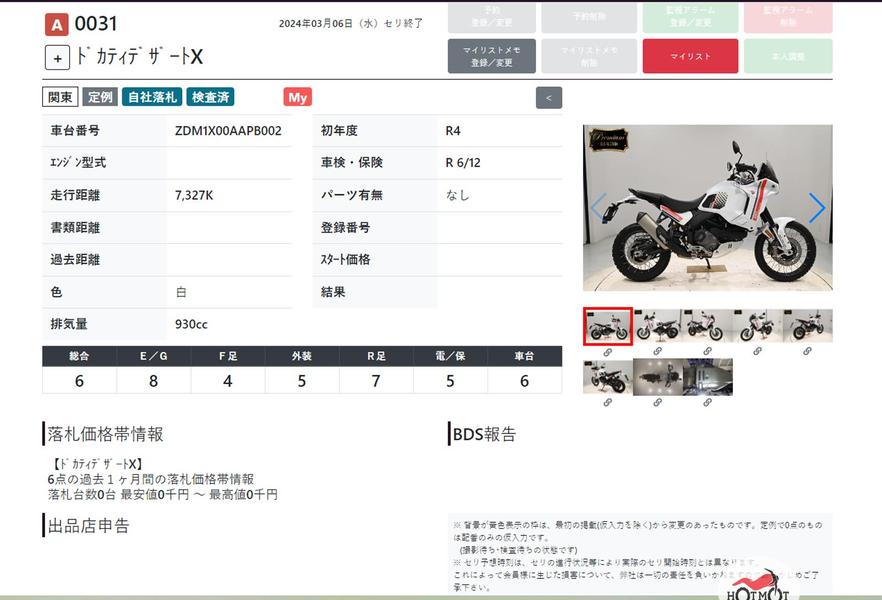Click the link icon under the underside-view thumbnail
This screenshot has height=600, width=882.
[707, 402]
